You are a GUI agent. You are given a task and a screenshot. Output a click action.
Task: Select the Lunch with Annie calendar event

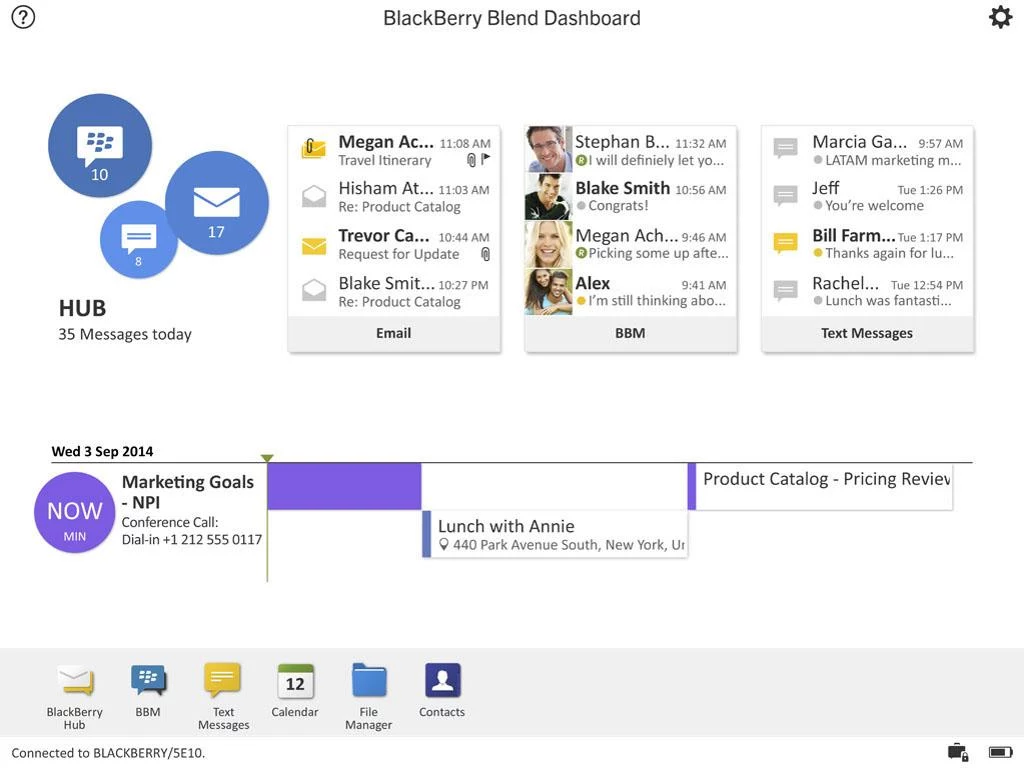556,535
